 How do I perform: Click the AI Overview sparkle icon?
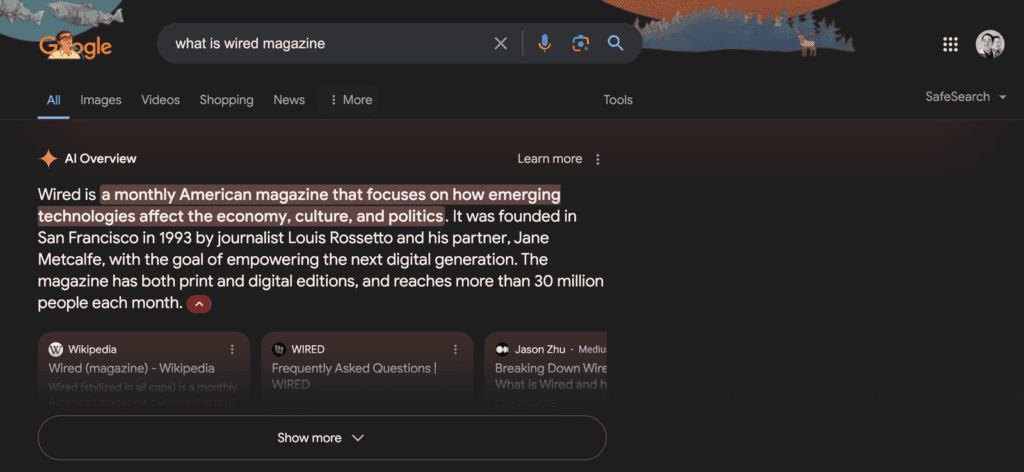48,159
